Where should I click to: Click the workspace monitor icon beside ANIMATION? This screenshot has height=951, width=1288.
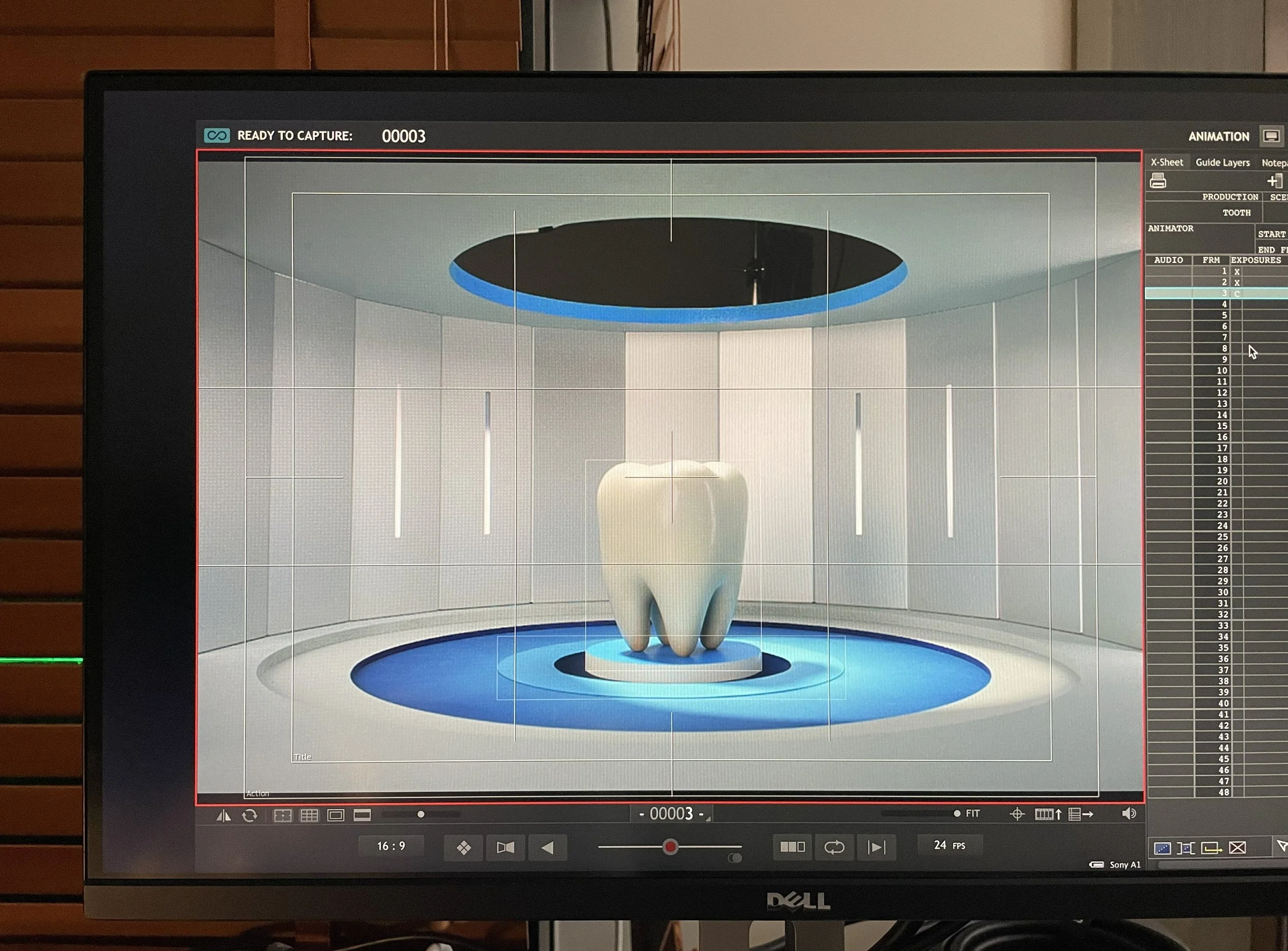tap(1271, 136)
